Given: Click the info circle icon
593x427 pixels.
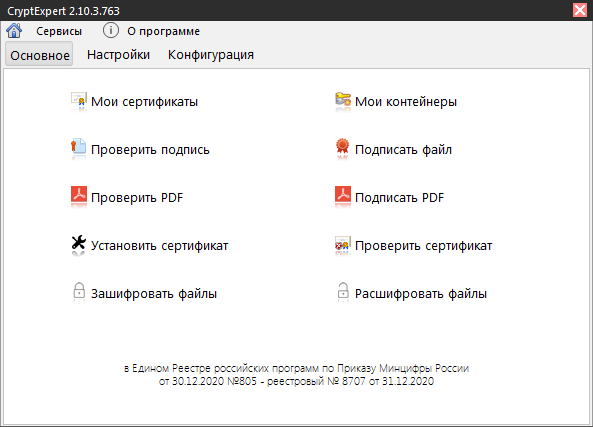Looking at the screenshot, I should 111,30.
